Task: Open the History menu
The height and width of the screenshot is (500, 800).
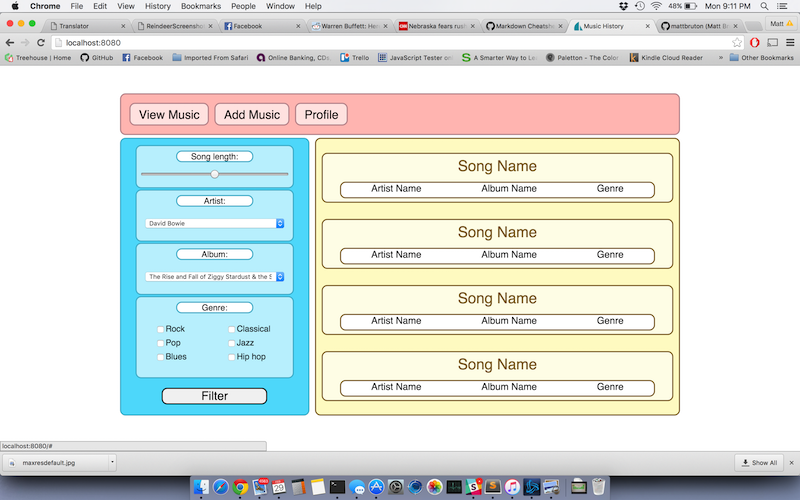Action: 158,6
